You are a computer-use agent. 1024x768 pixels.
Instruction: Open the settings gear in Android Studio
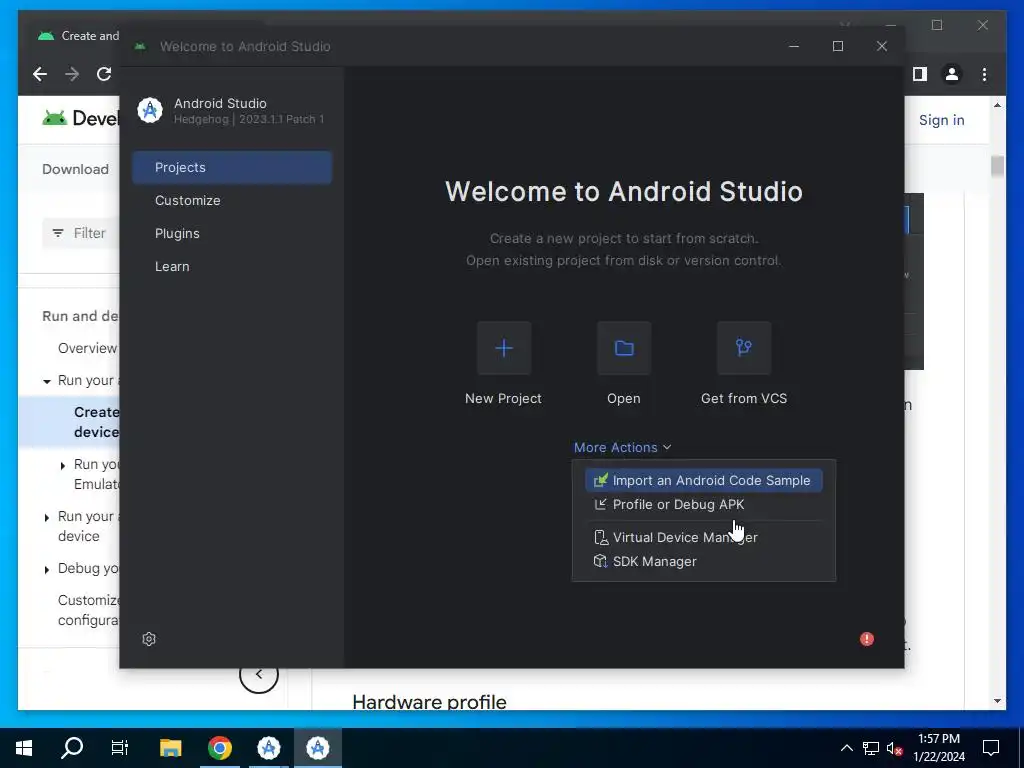149,639
